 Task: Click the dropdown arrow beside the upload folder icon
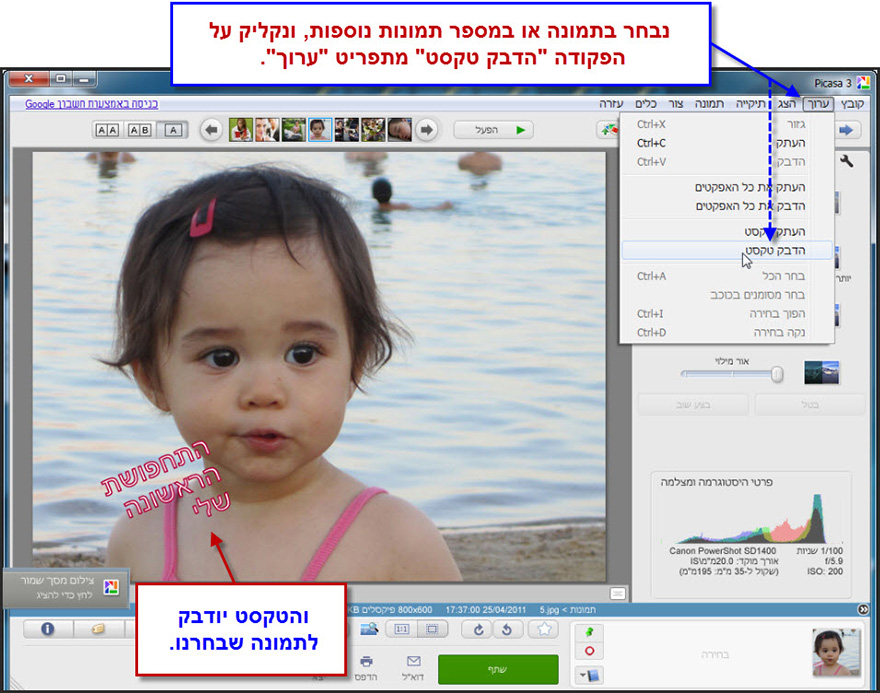pos(580,673)
